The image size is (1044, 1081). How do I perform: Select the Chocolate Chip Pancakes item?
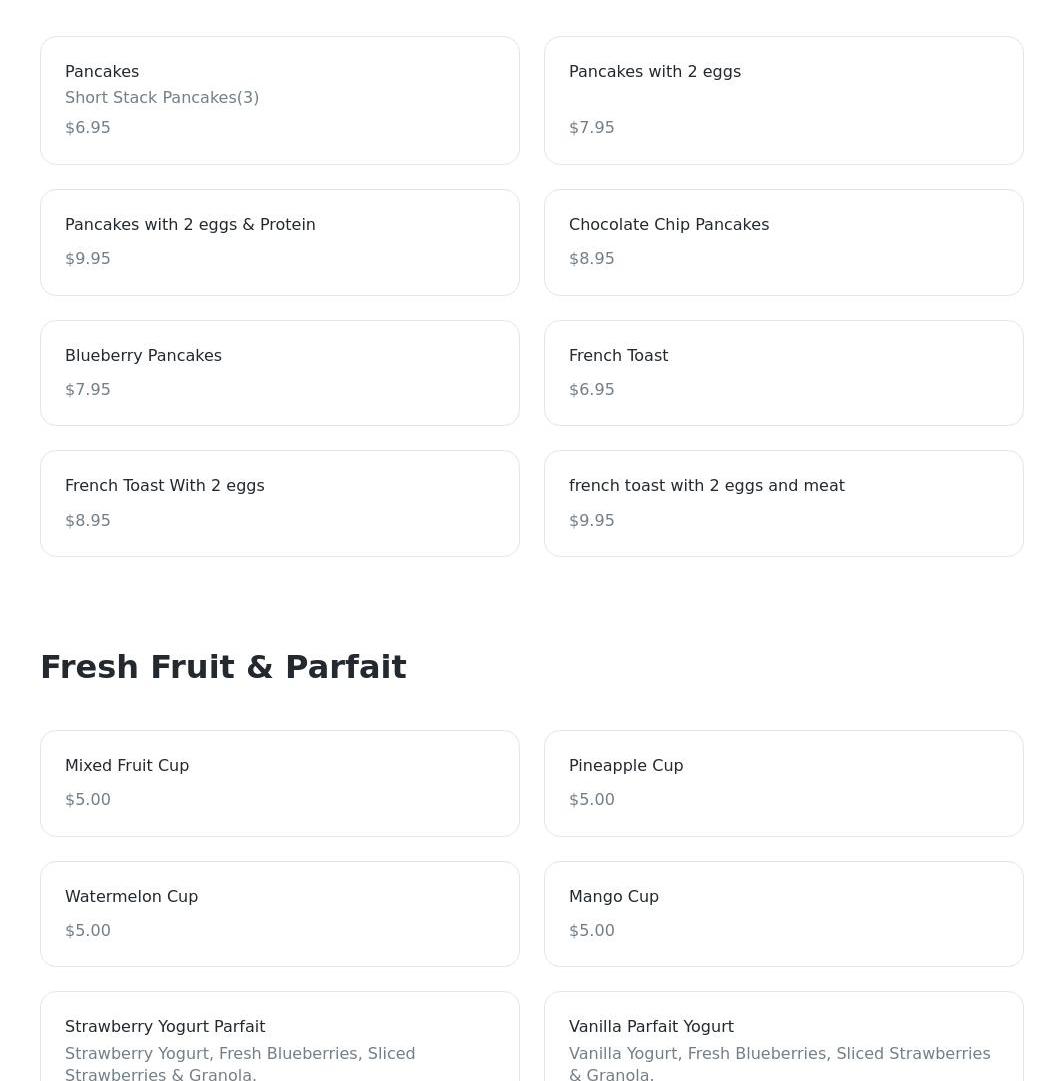(784, 243)
